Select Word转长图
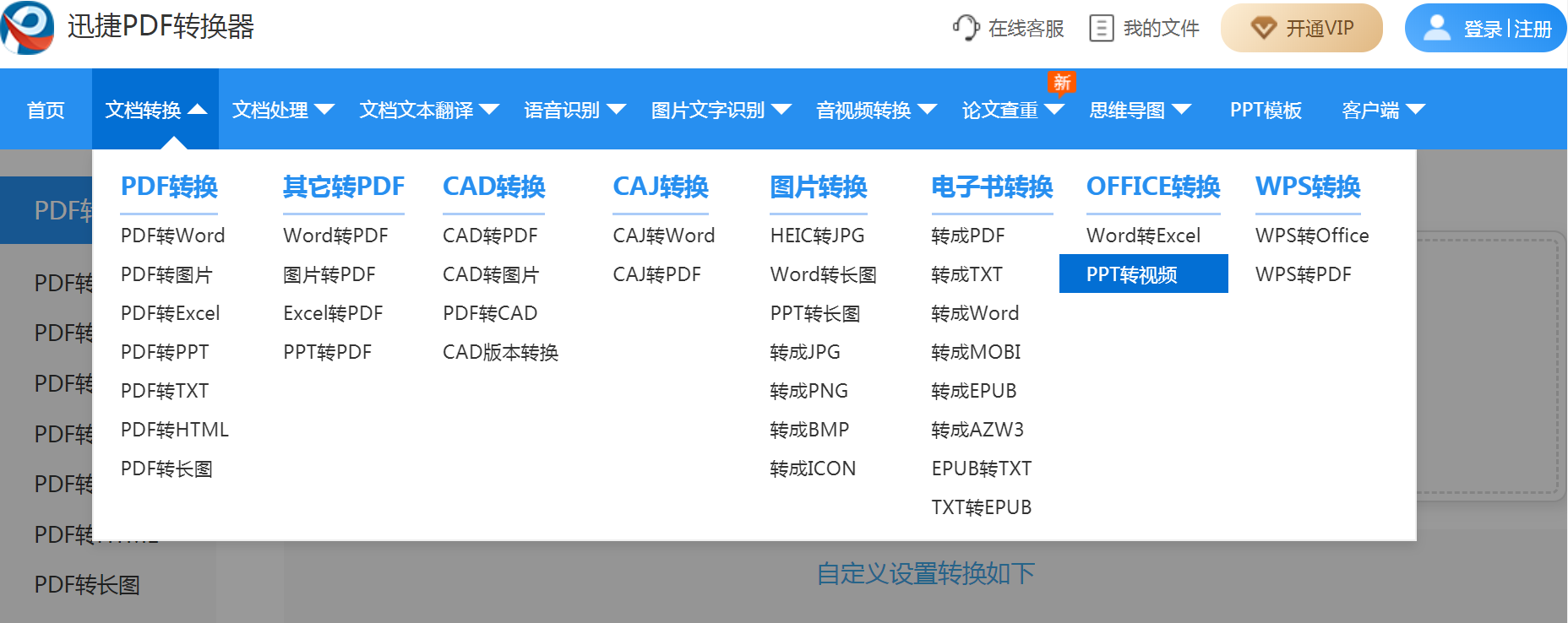 (x=824, y=274)
